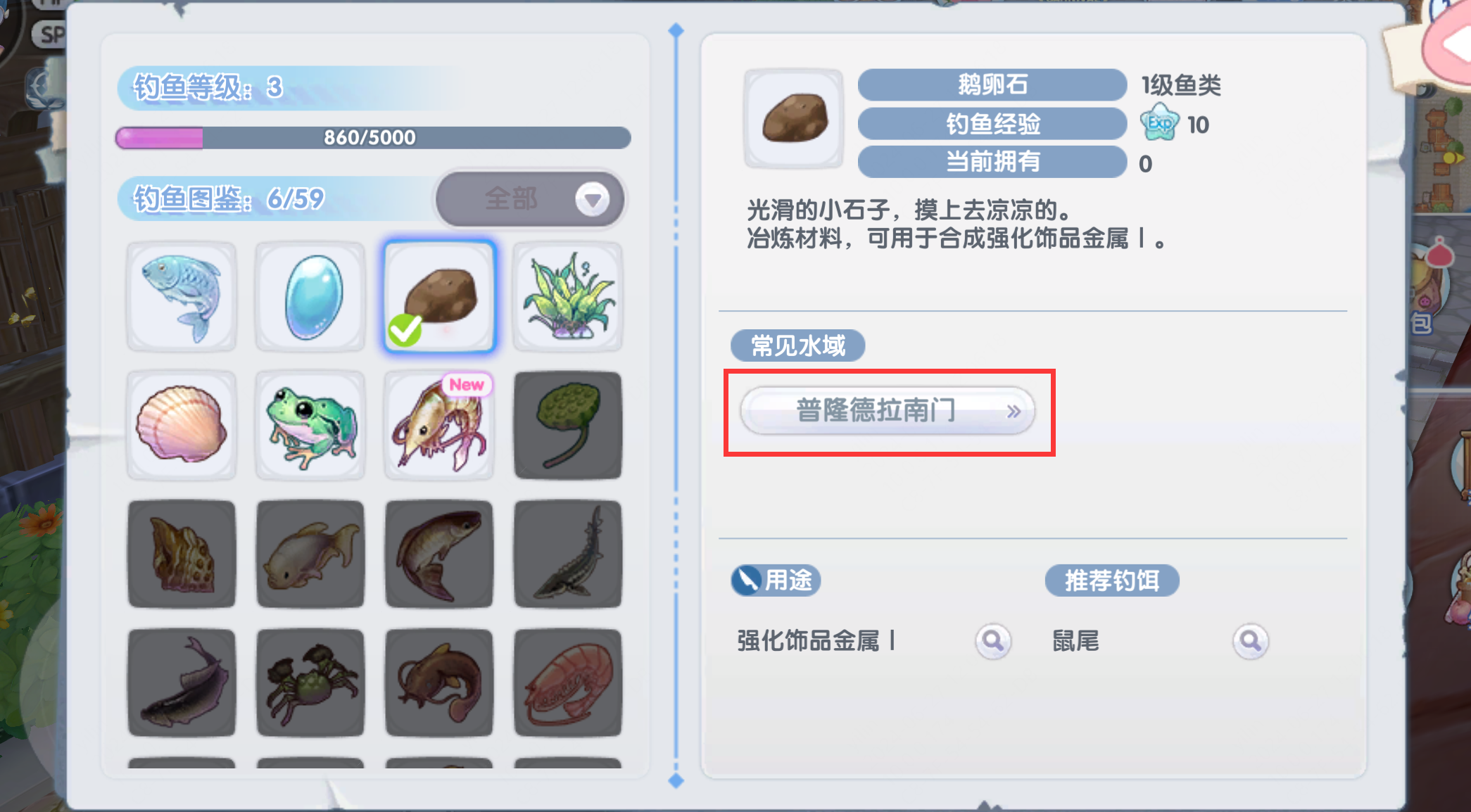Screen dimensions: 1471x812
Task: Click the 鹅卵石 preview thumbnail
Action: pyautogui.click(x=794, y=118)
